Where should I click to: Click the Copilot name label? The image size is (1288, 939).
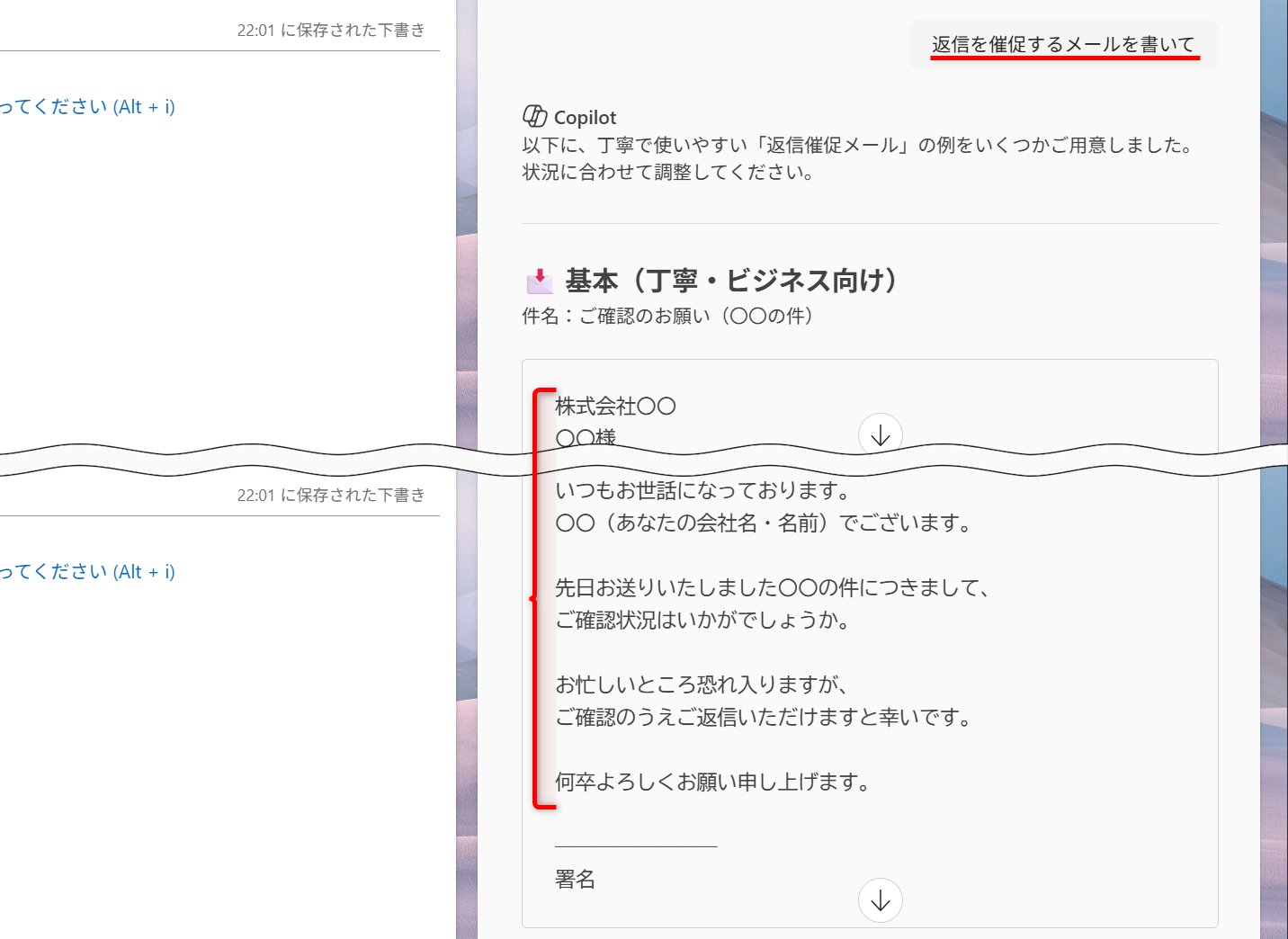[586, 118]
